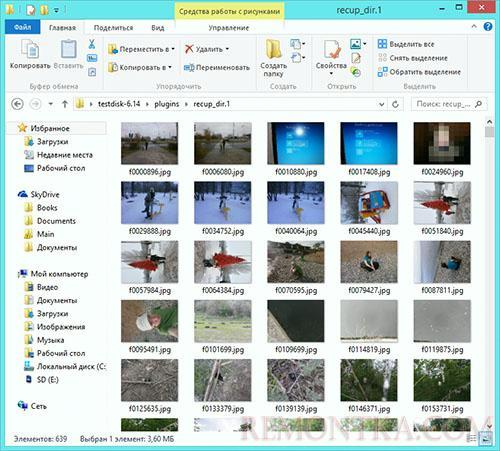
Task: Select thumbnail f0146371.jpg
Action: tap(369, 380)
